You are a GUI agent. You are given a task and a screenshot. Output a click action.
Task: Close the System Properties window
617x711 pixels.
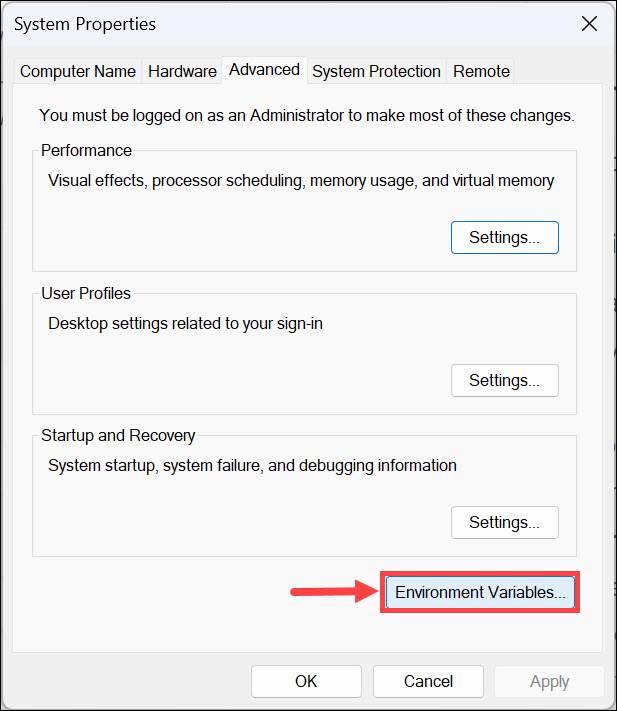[588, 24]
